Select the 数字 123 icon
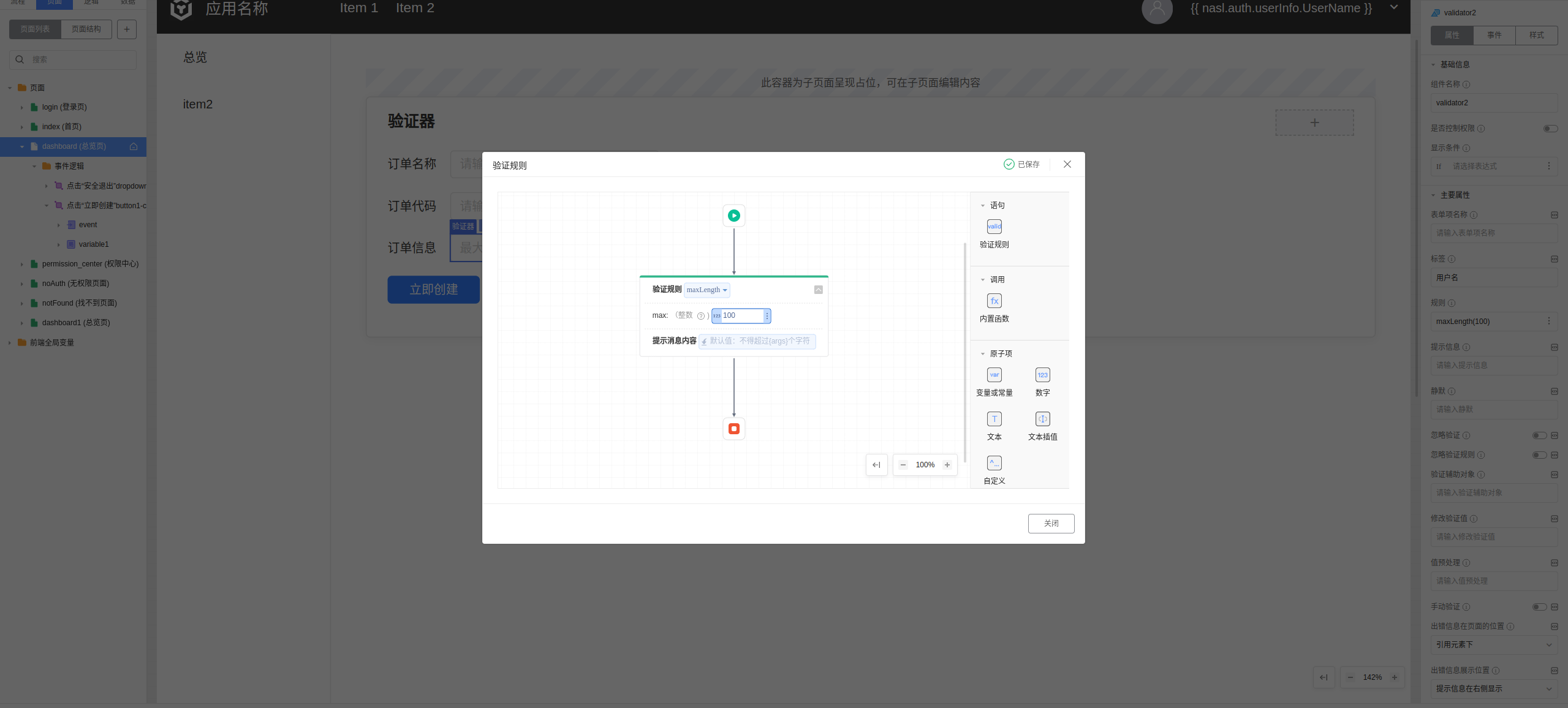The image size is (1568, 708). click(x=1042, y=375)
